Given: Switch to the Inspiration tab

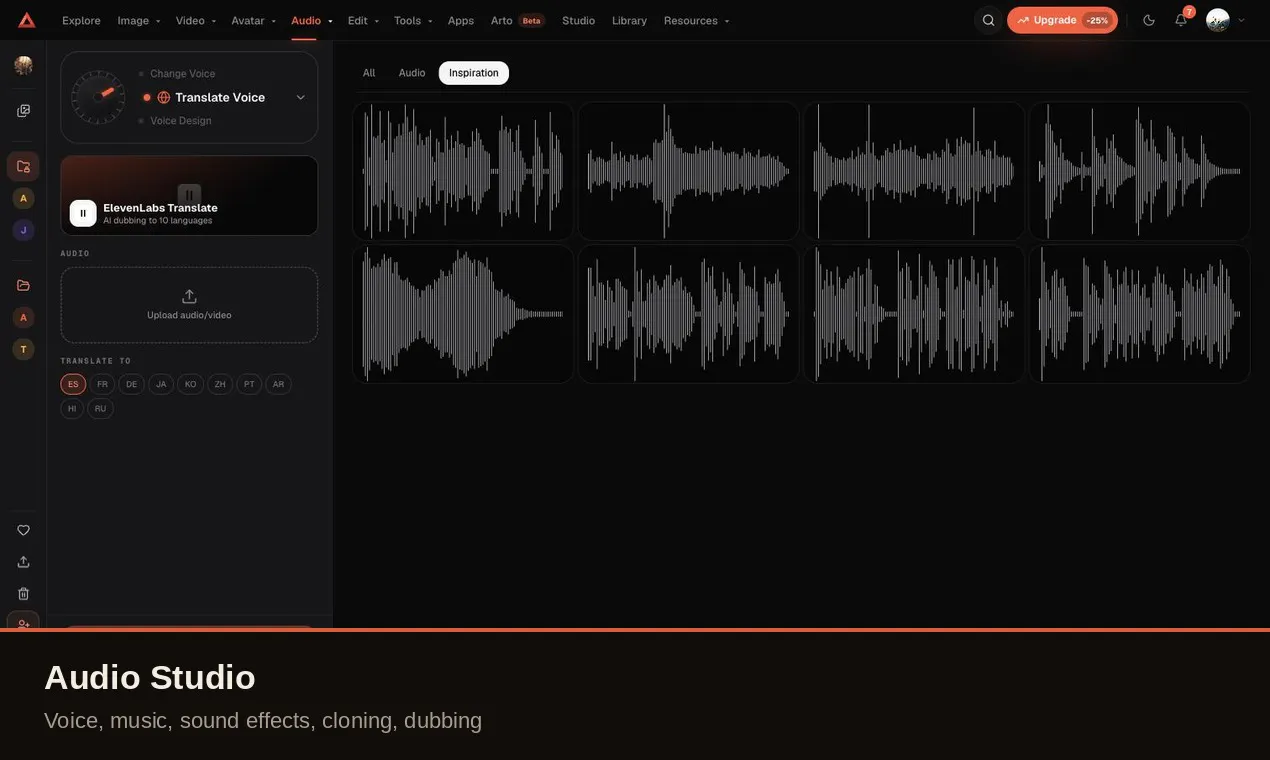Looking at the screenshot, I should tap(474, 73).
